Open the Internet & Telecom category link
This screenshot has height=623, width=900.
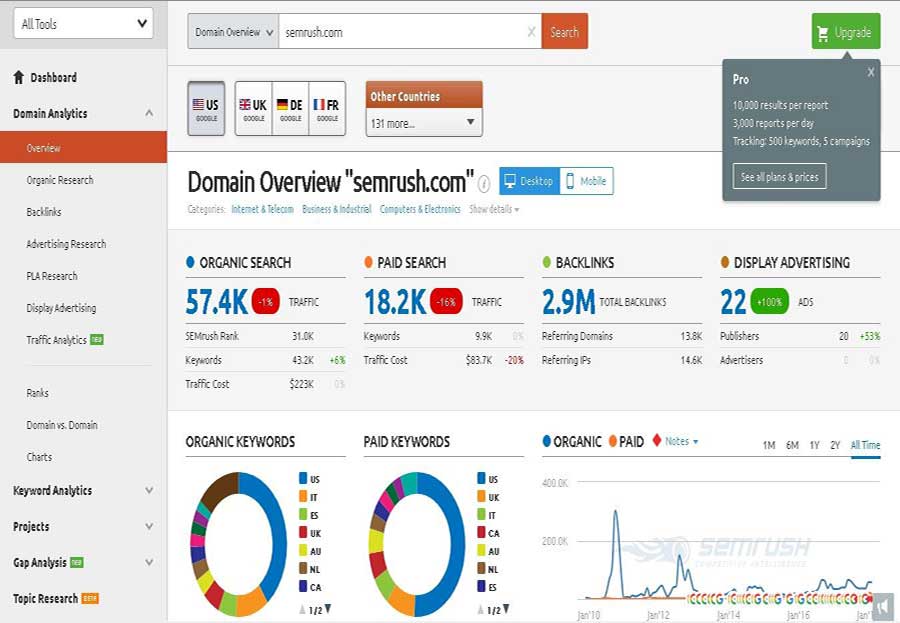click(x=262, y=209)
